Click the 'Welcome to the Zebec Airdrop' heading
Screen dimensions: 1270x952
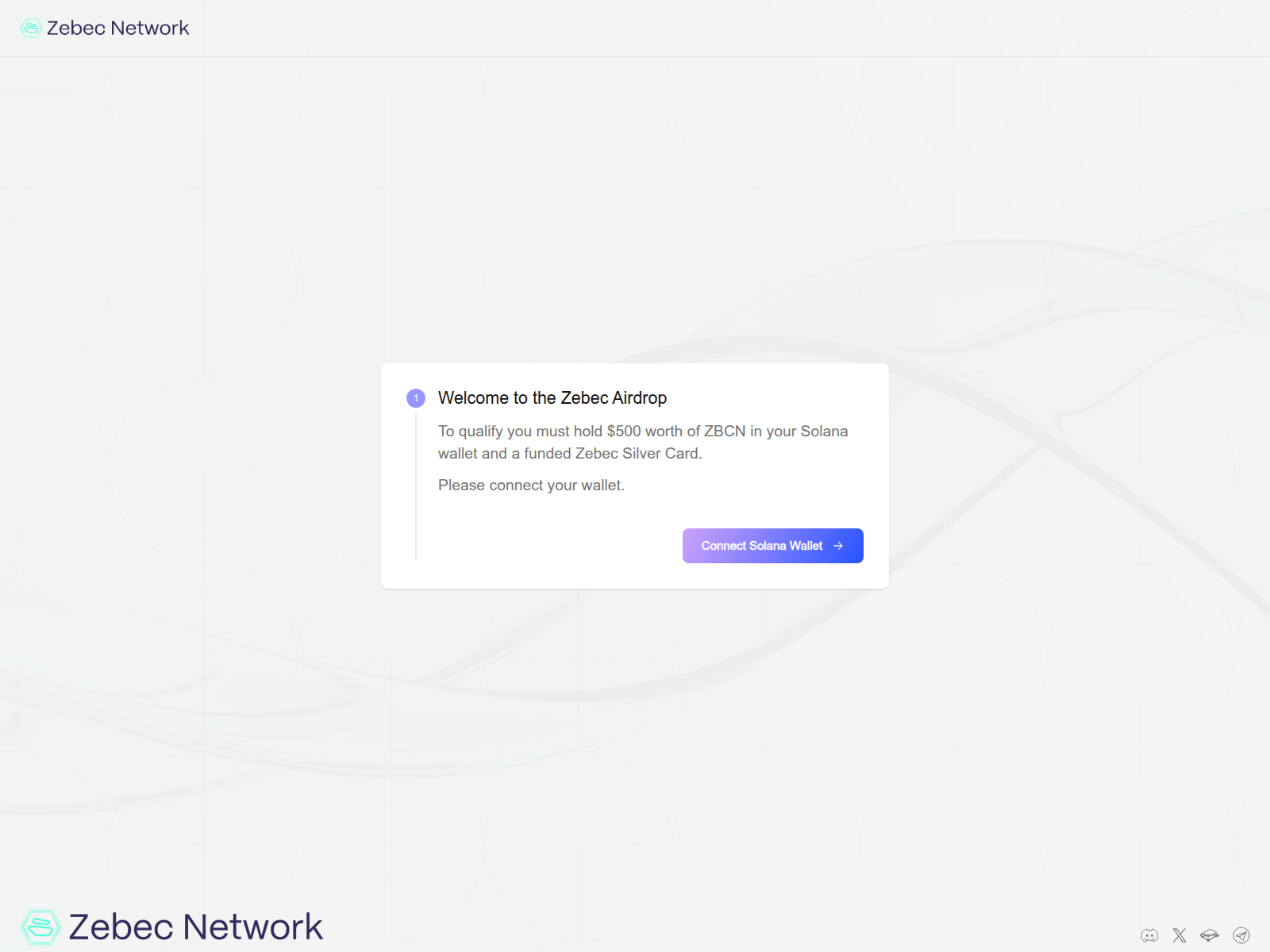(x=552, y=398)
